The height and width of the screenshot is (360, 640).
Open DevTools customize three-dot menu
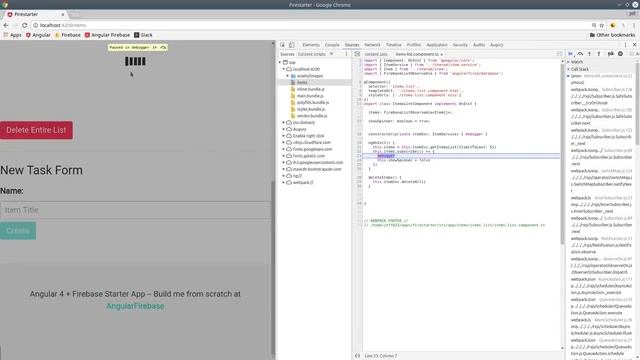[625, 45]
